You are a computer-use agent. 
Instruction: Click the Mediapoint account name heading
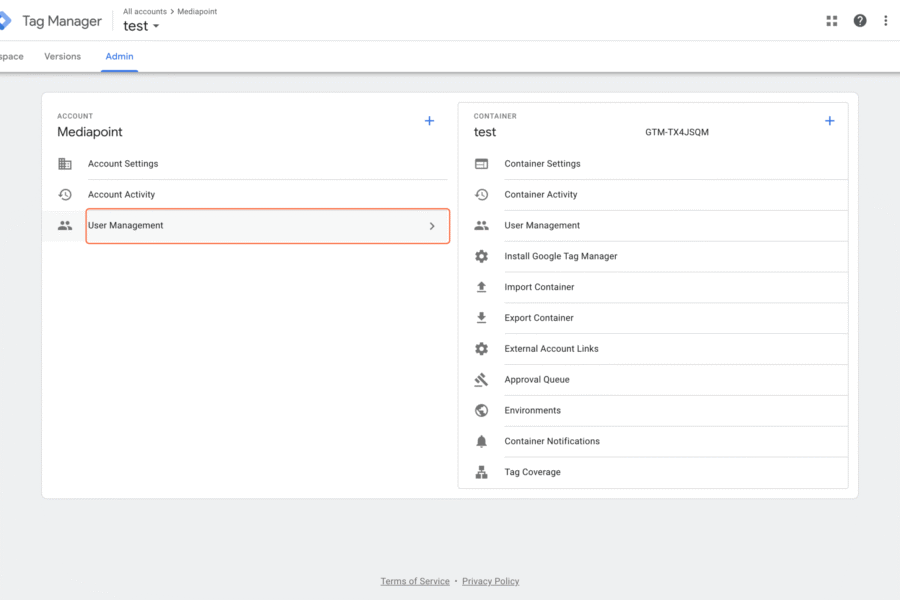(x=90, y=132)
